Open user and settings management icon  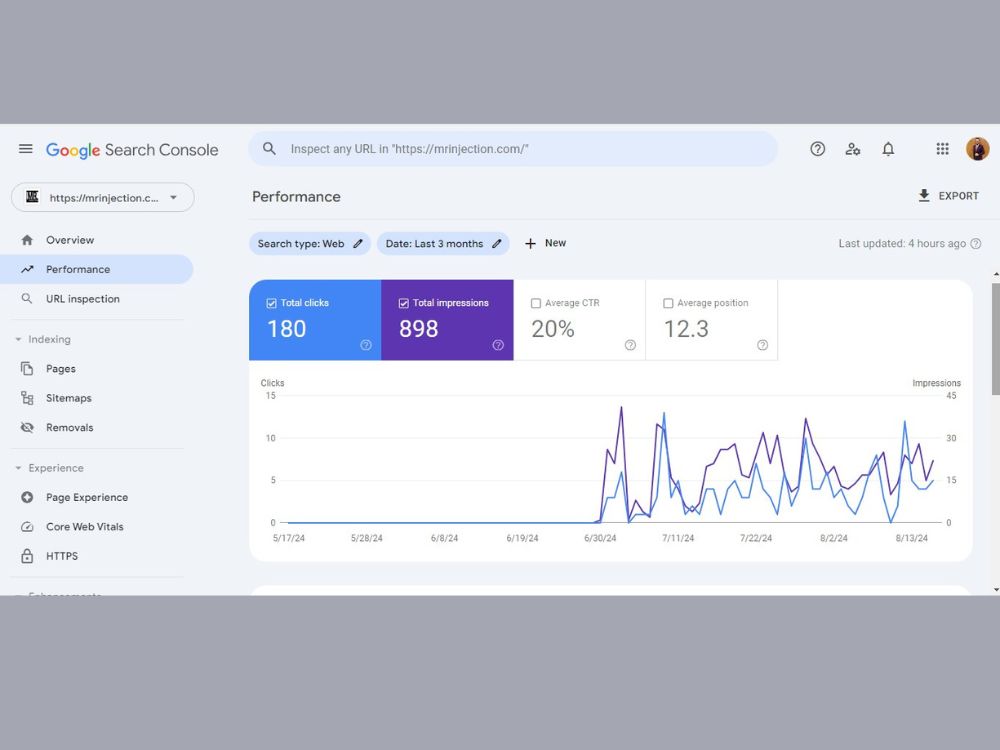coord(853,149)
